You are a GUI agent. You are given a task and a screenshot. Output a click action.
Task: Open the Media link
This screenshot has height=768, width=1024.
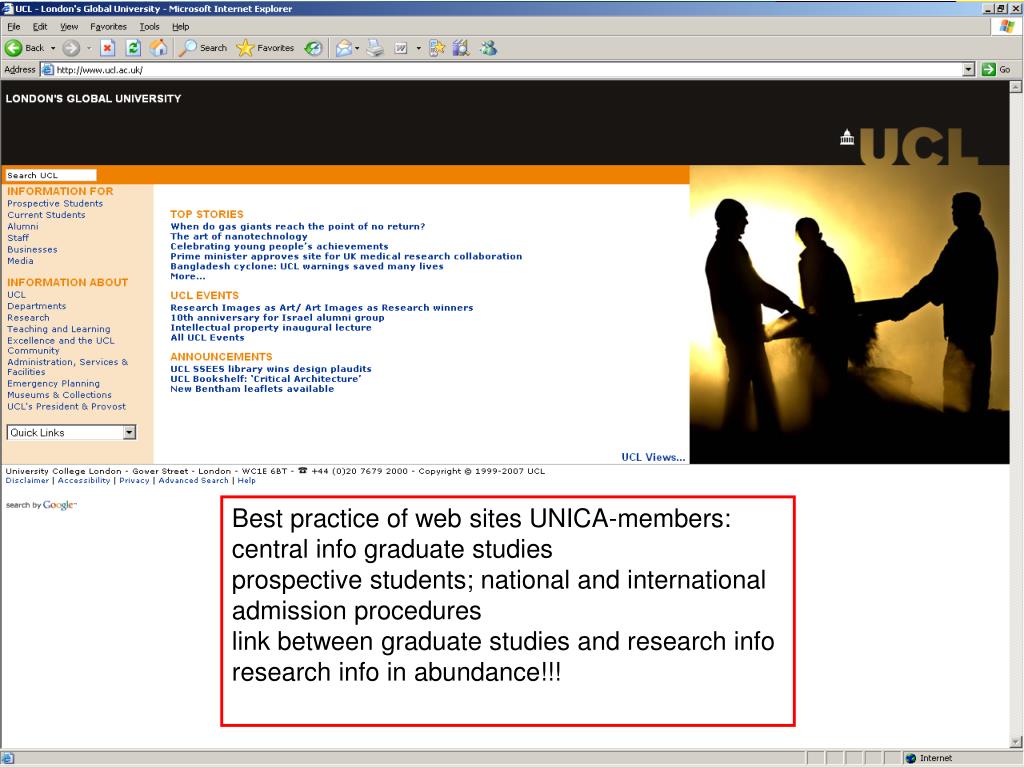(x=20, y=261)
